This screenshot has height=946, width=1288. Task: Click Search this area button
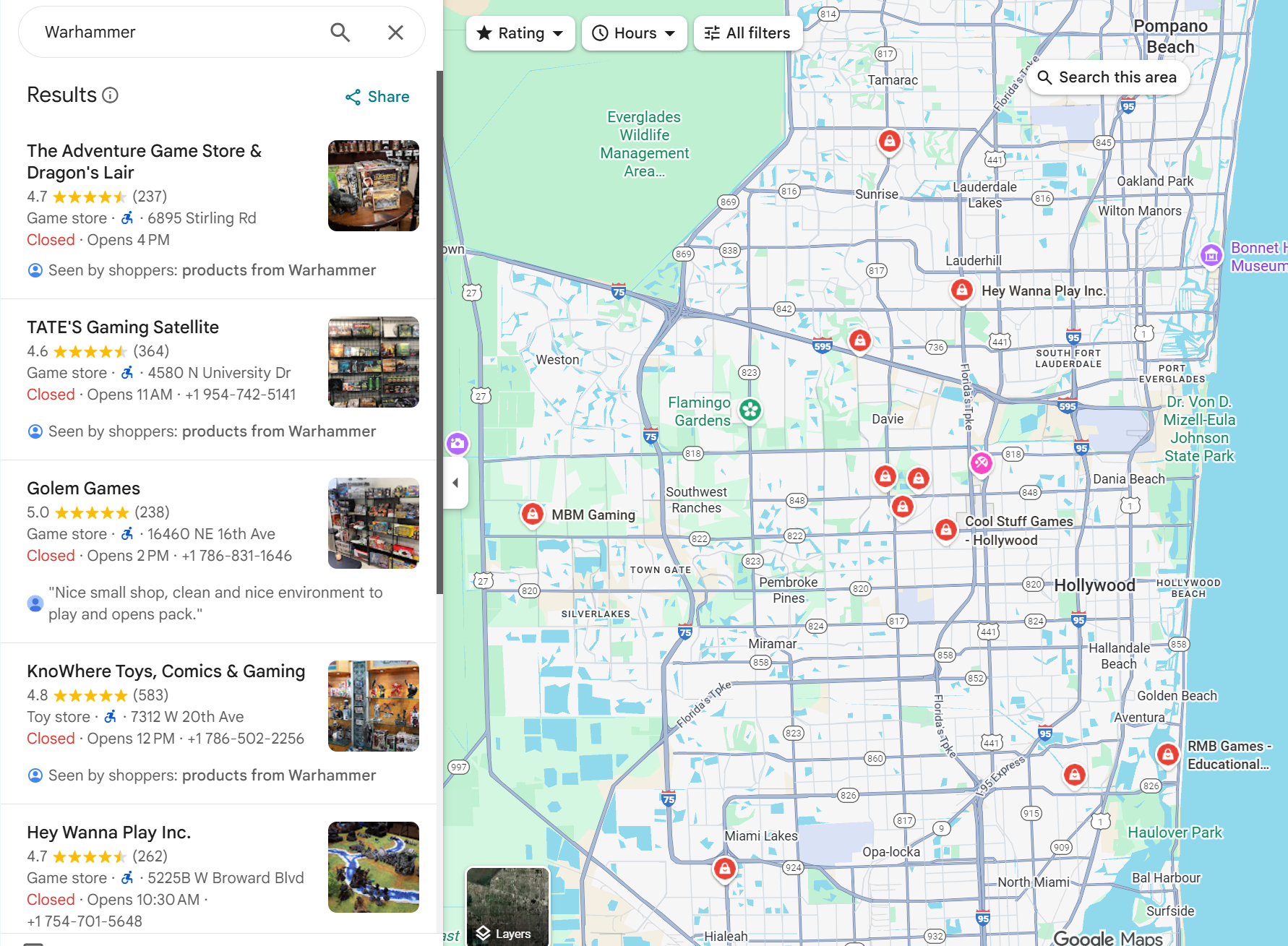pos(1107,77)
